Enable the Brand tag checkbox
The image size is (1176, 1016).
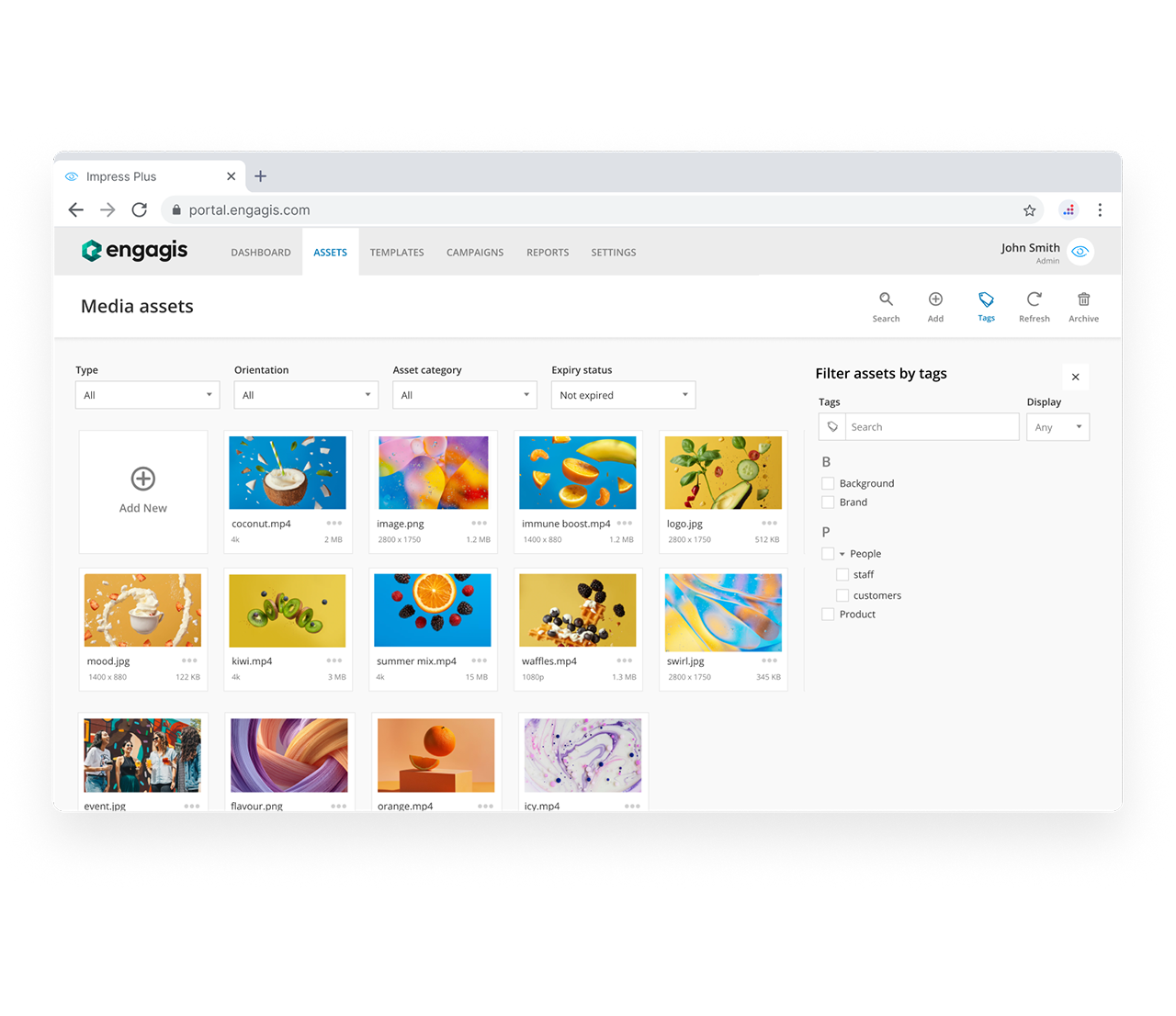[828, 502]
